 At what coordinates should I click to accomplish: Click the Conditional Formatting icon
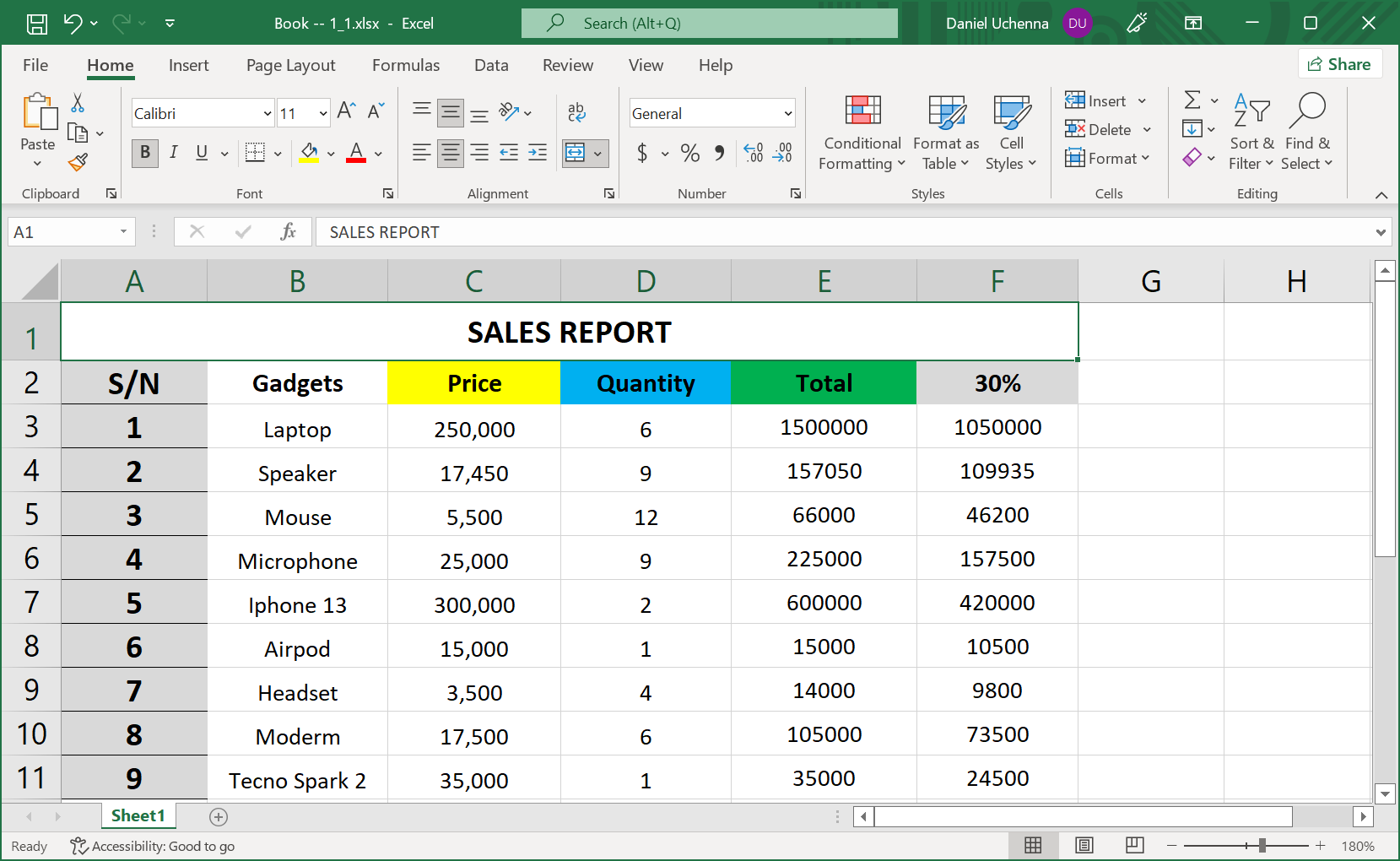[862, 111]
